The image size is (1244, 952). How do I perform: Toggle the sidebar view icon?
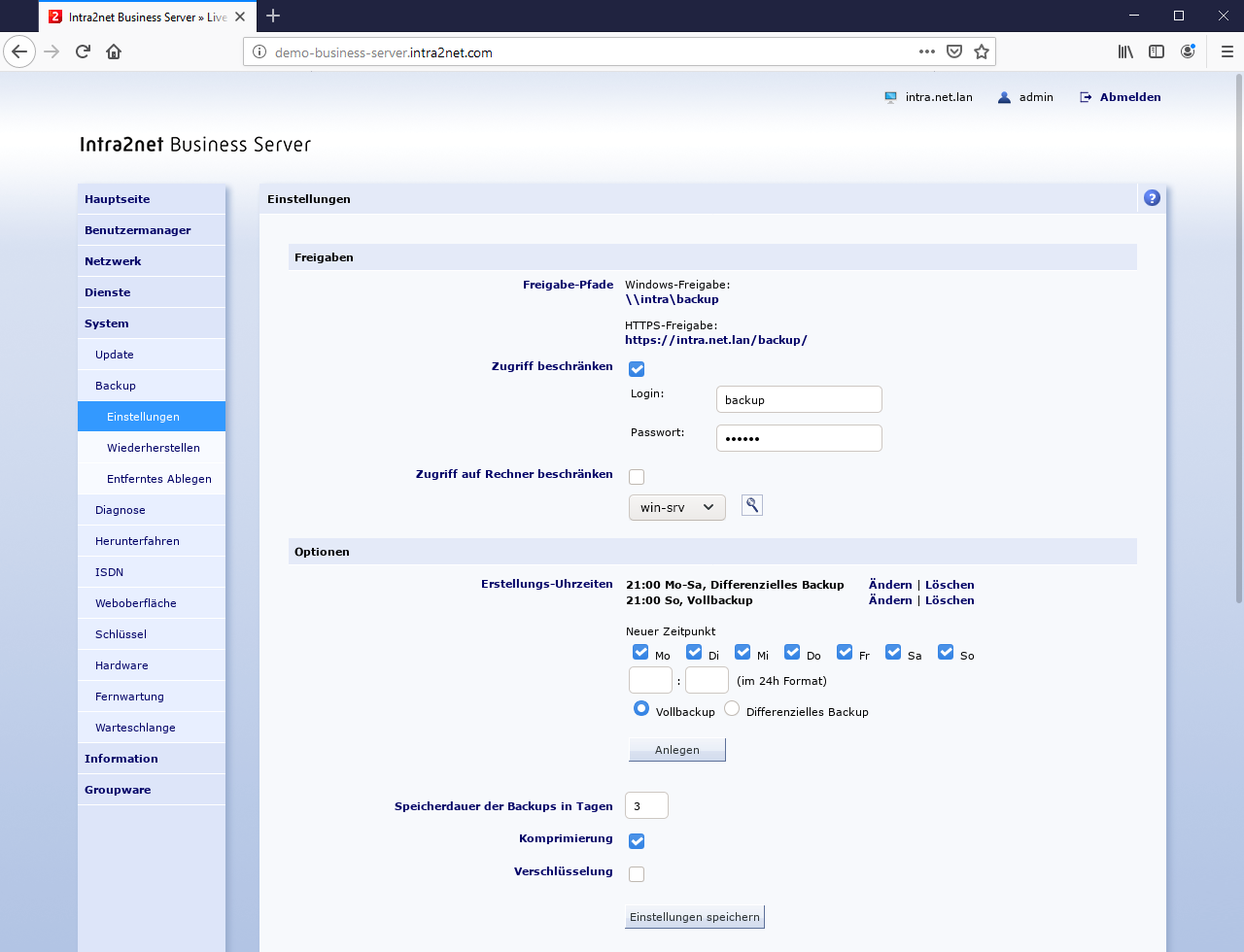pos(1157,51)
